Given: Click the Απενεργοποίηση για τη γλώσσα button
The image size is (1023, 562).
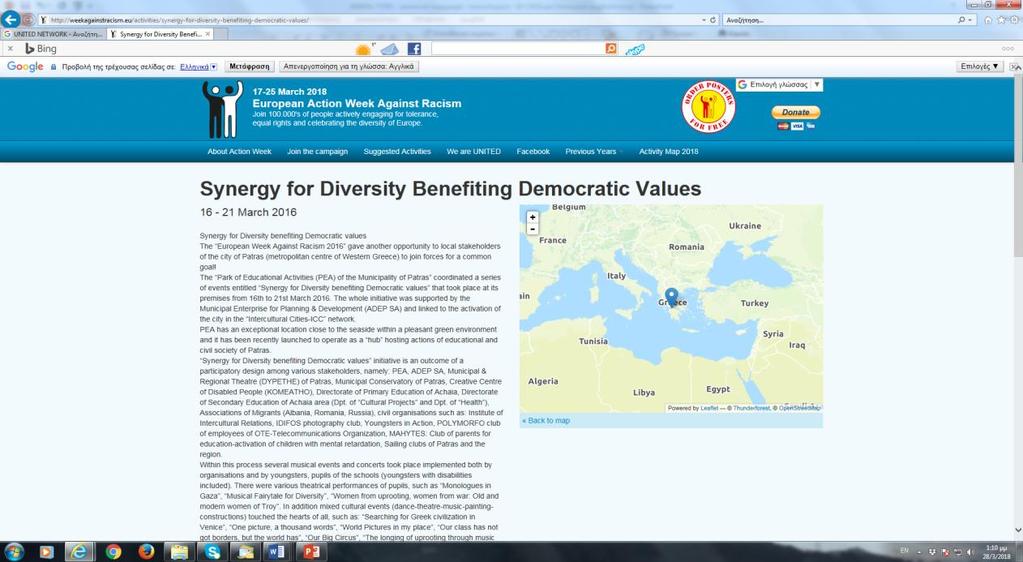Looking at the screenshot, I should [x=348, y=67].
